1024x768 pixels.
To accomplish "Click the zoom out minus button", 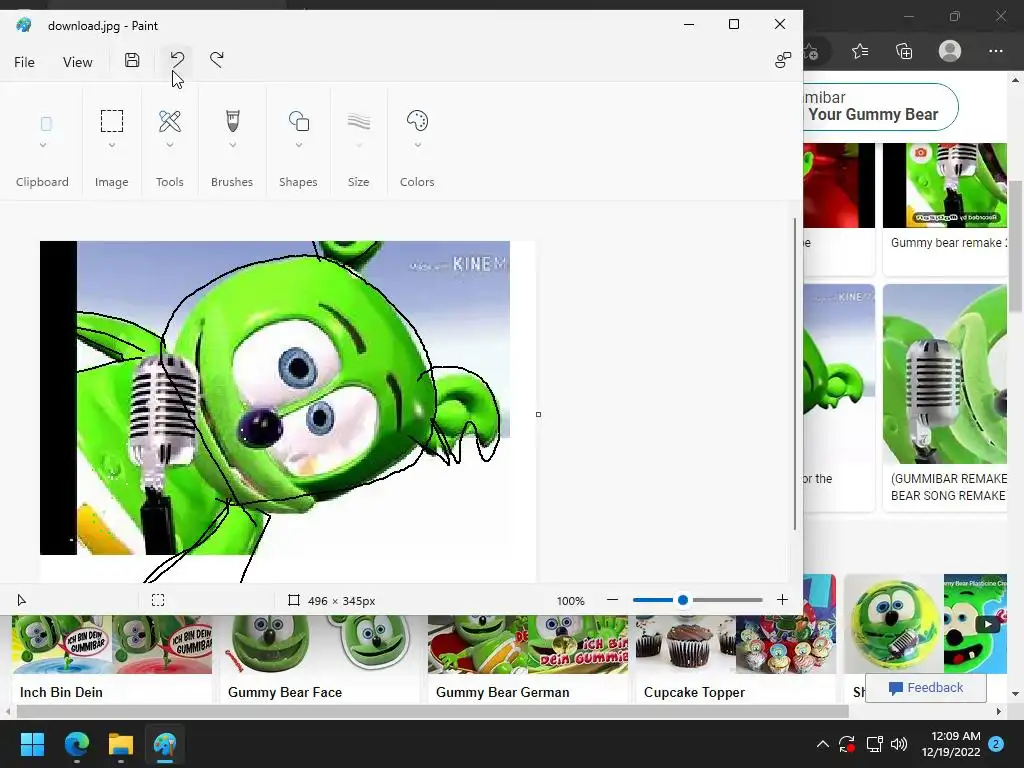I will pos(613,600).
